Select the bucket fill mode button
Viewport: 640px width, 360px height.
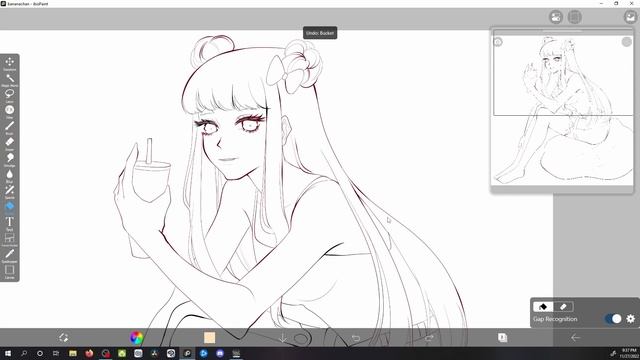pyautogui.click(x=543, y=307)
